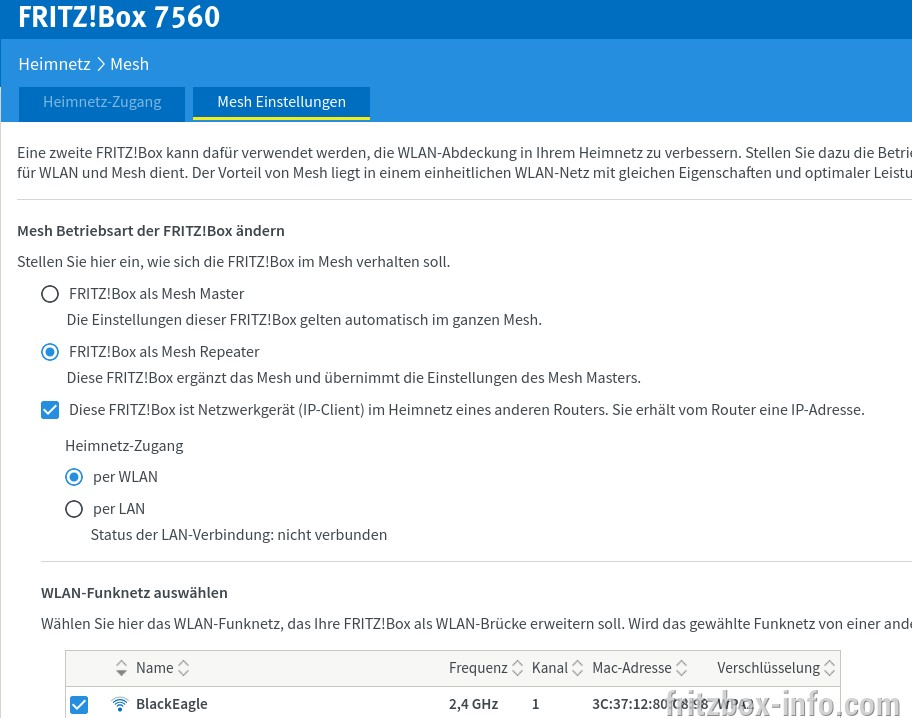Click the 3C:37:12:80 MAC address cell
This screenshot has height=718, width=912.
(x=650, y=704)
